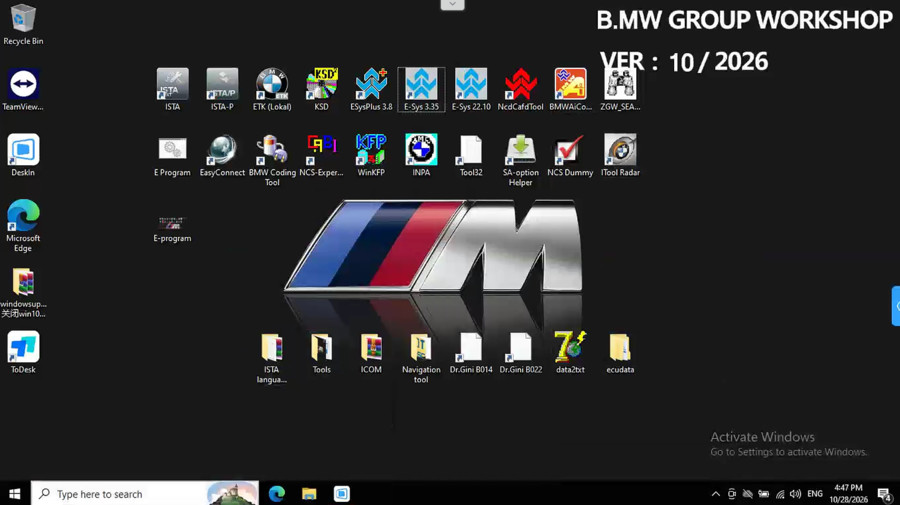Open E-Sys 22.10 shortcut
This screenshot has width=900, height=505.
[471, 90]
